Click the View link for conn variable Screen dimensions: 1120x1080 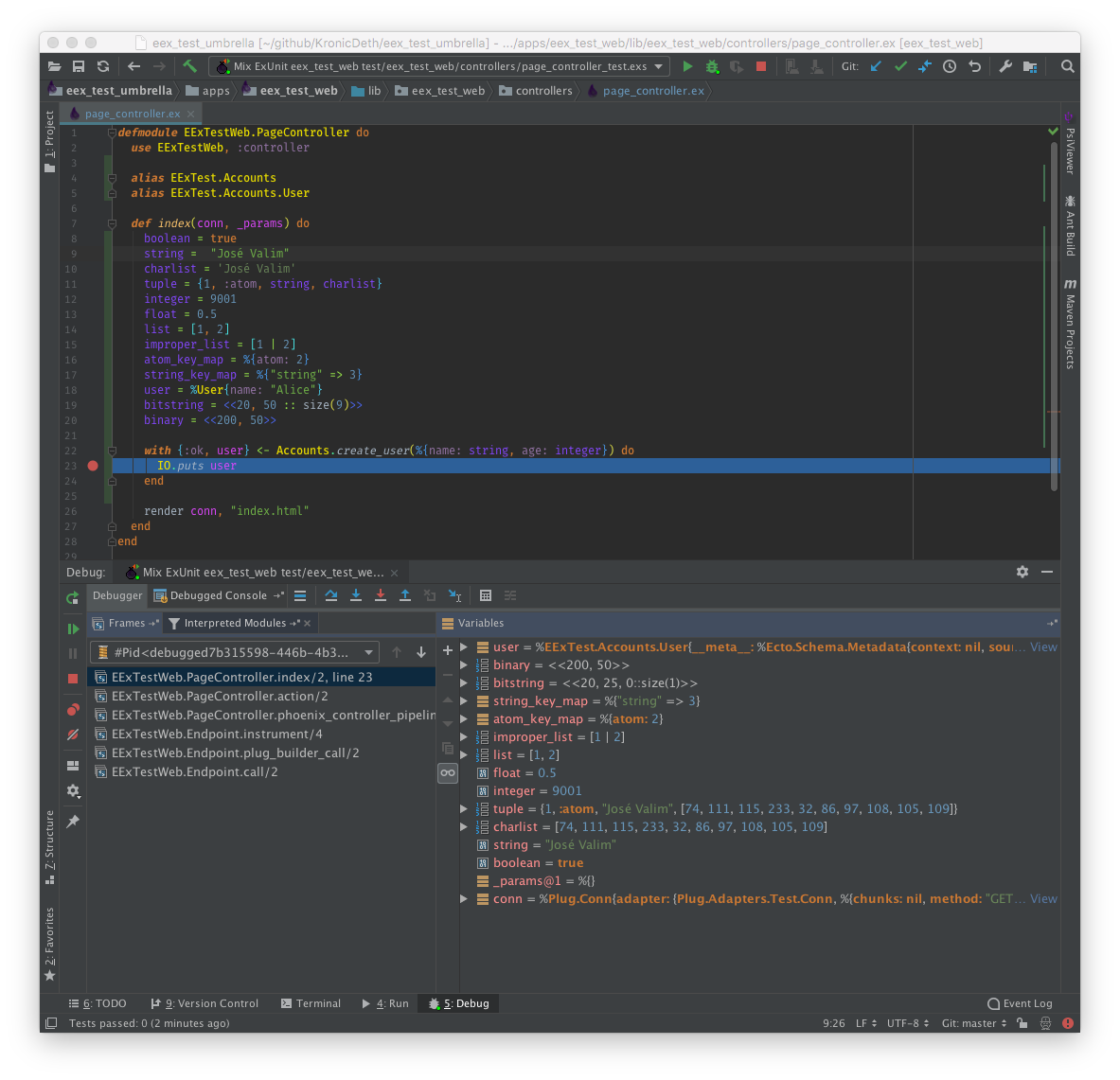coord(1043,899)
